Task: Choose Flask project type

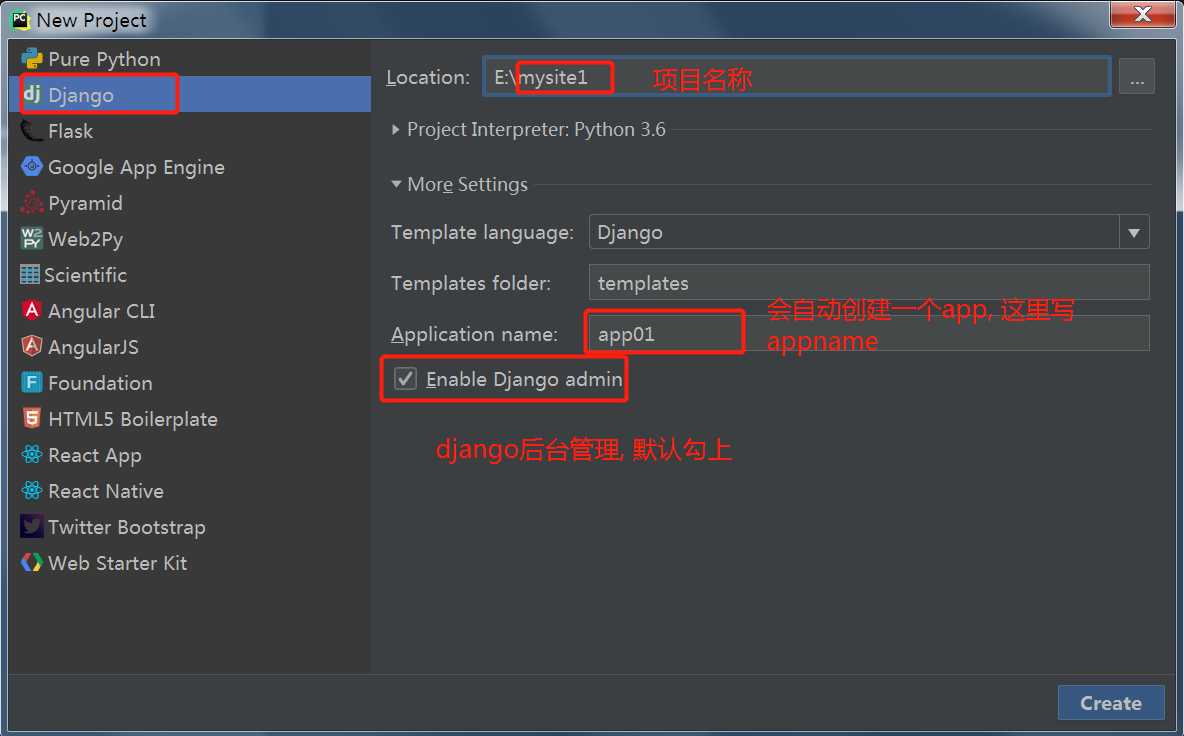Action: click(70, 131)
